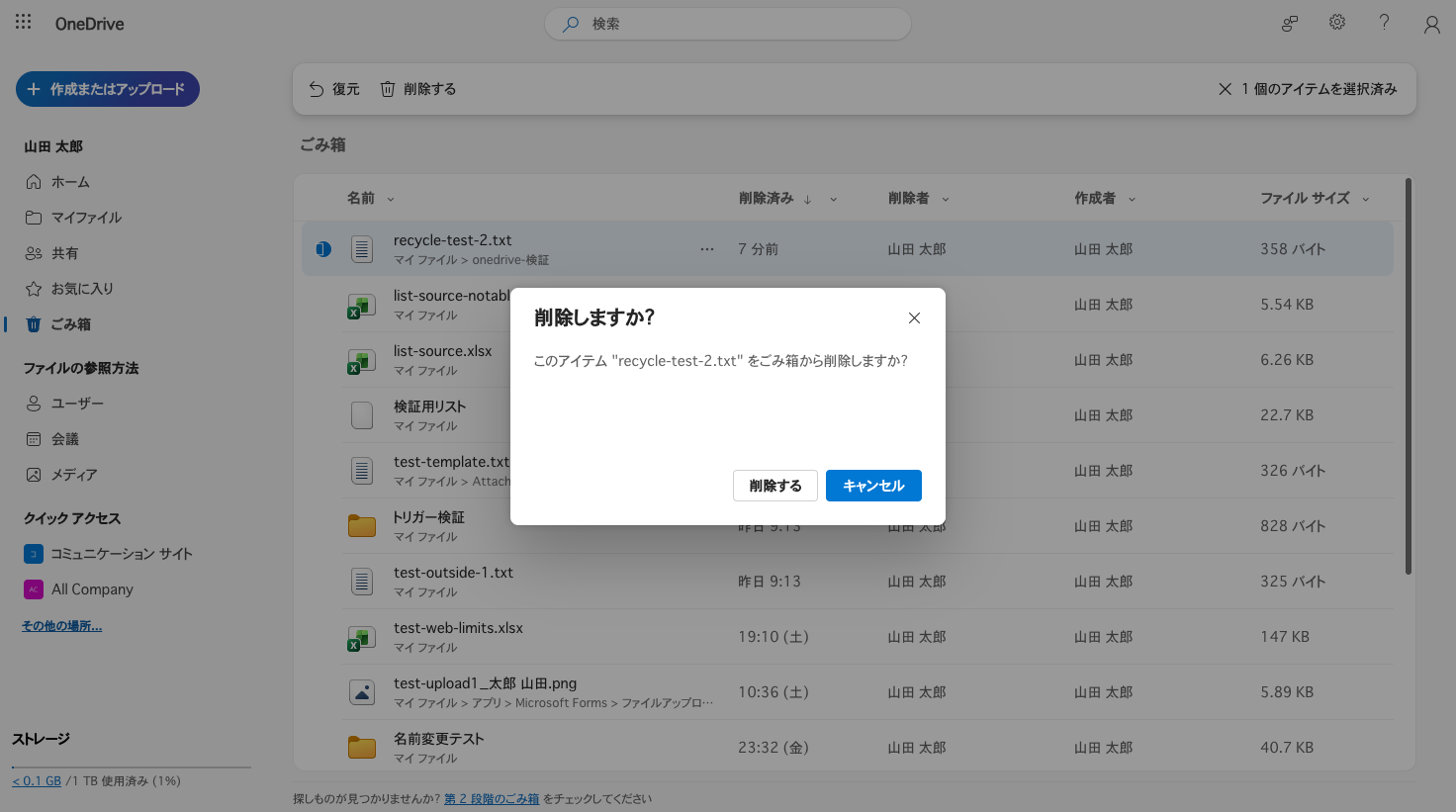Click the storage usage progress bar
Viewport: 1456px width, 812px height.
pos(132,767)
